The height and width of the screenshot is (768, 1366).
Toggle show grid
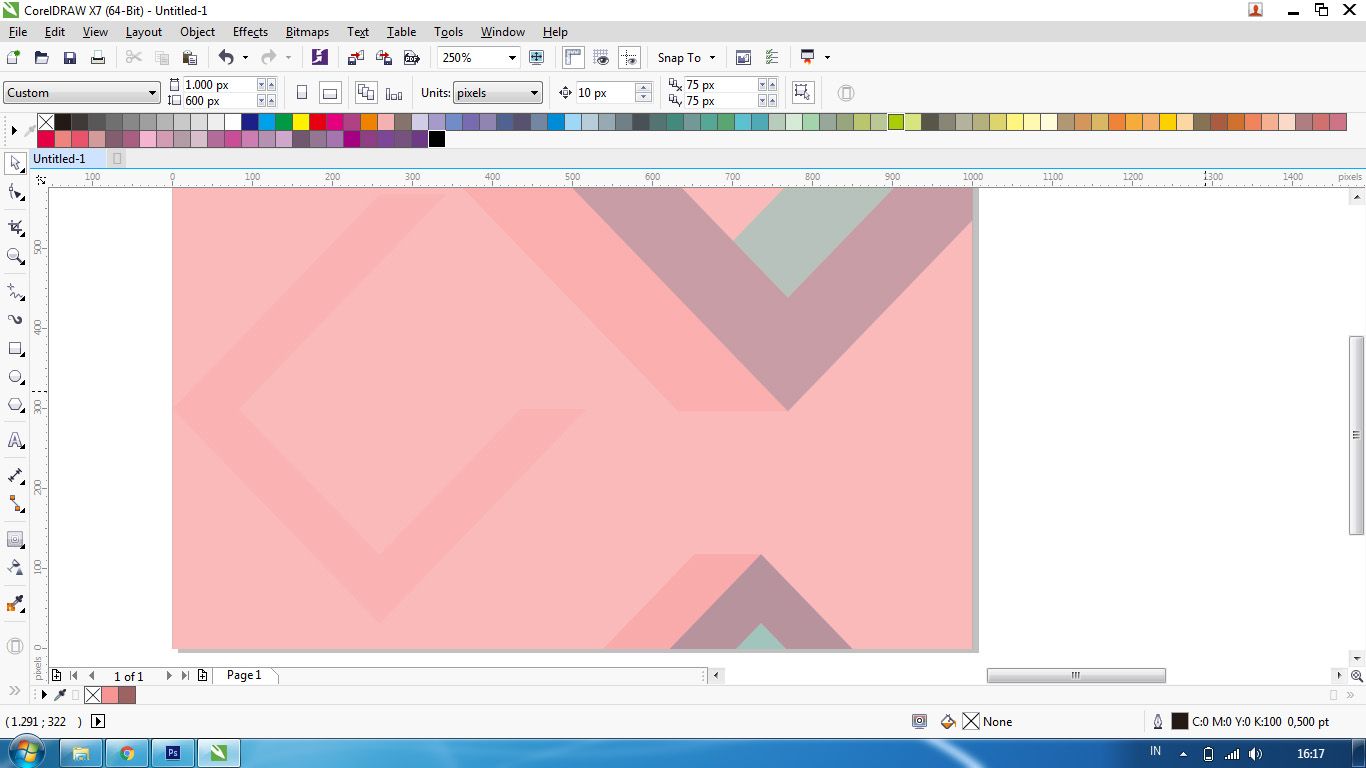(601, 58)
